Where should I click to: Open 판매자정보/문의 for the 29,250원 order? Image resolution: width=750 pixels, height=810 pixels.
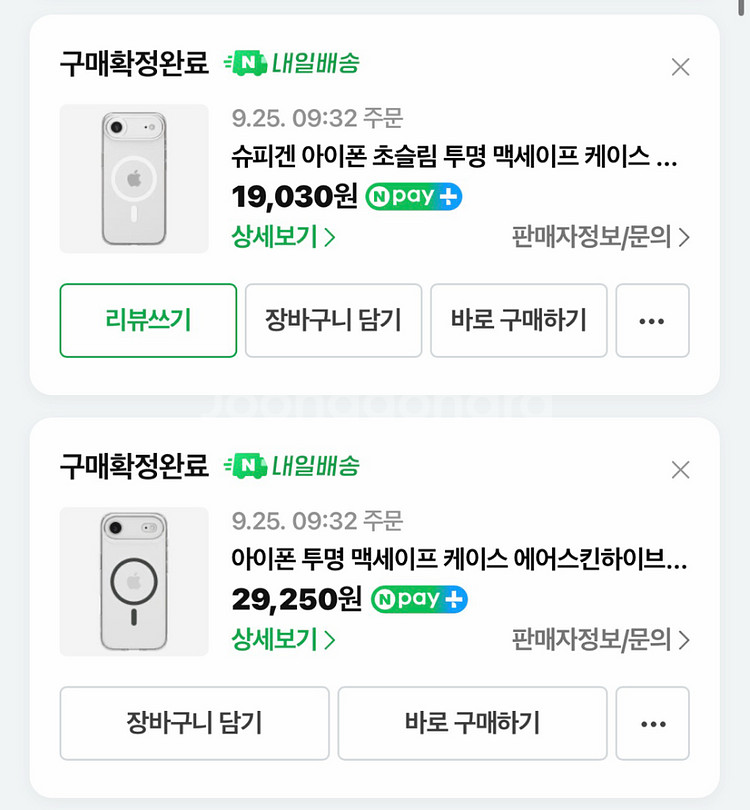(600, 639)
